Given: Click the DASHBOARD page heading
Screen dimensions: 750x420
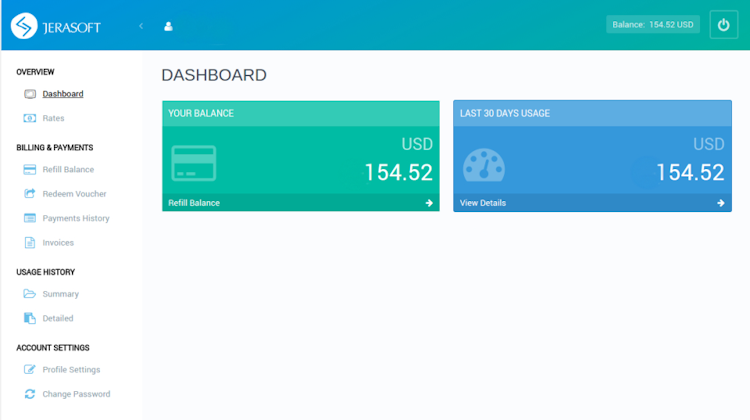Looking at the screenshot, I should pyautogui.click(x=214, y=75).
